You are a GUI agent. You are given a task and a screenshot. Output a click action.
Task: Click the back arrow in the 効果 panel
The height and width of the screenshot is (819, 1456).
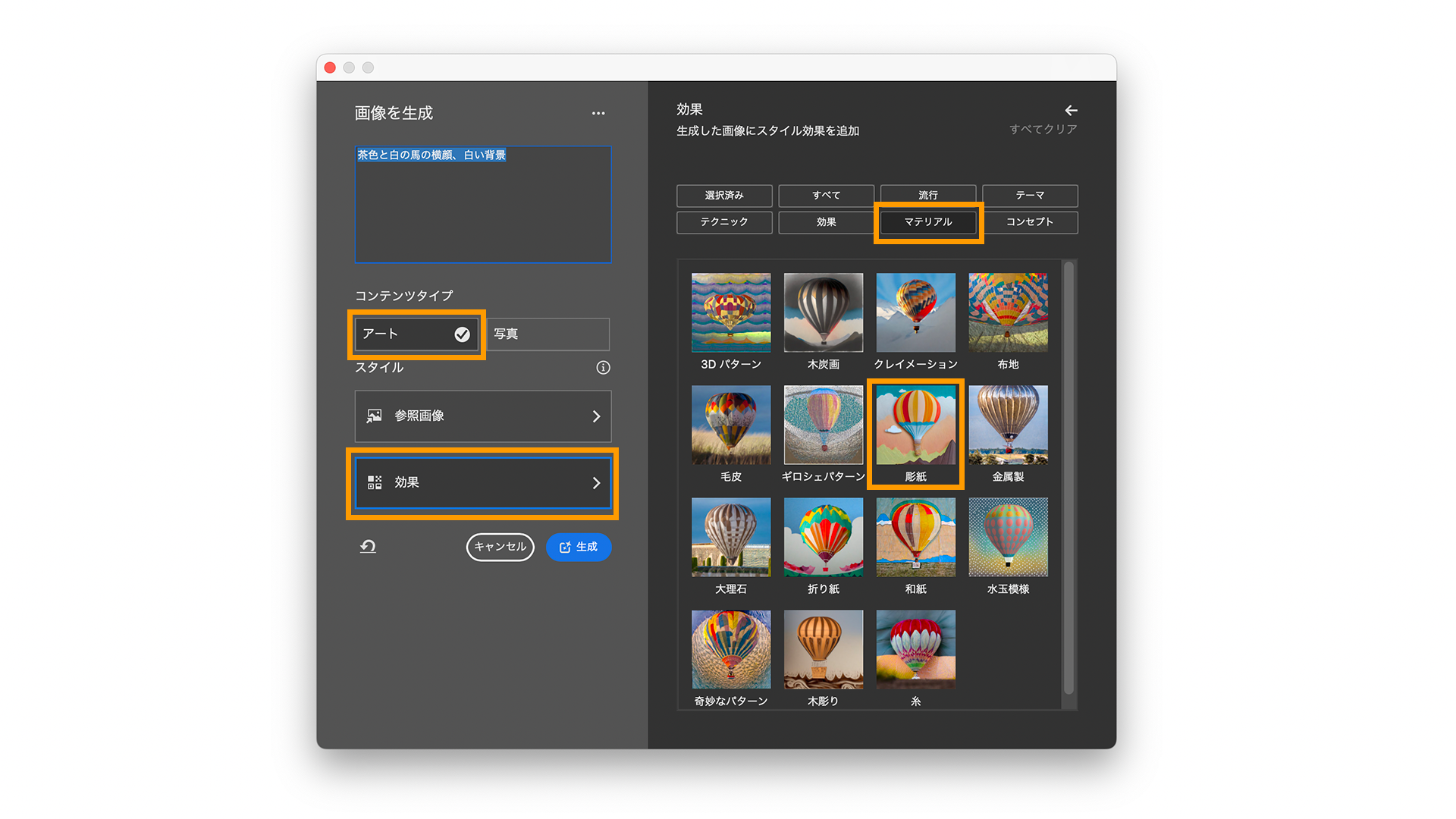point(1071,111)
